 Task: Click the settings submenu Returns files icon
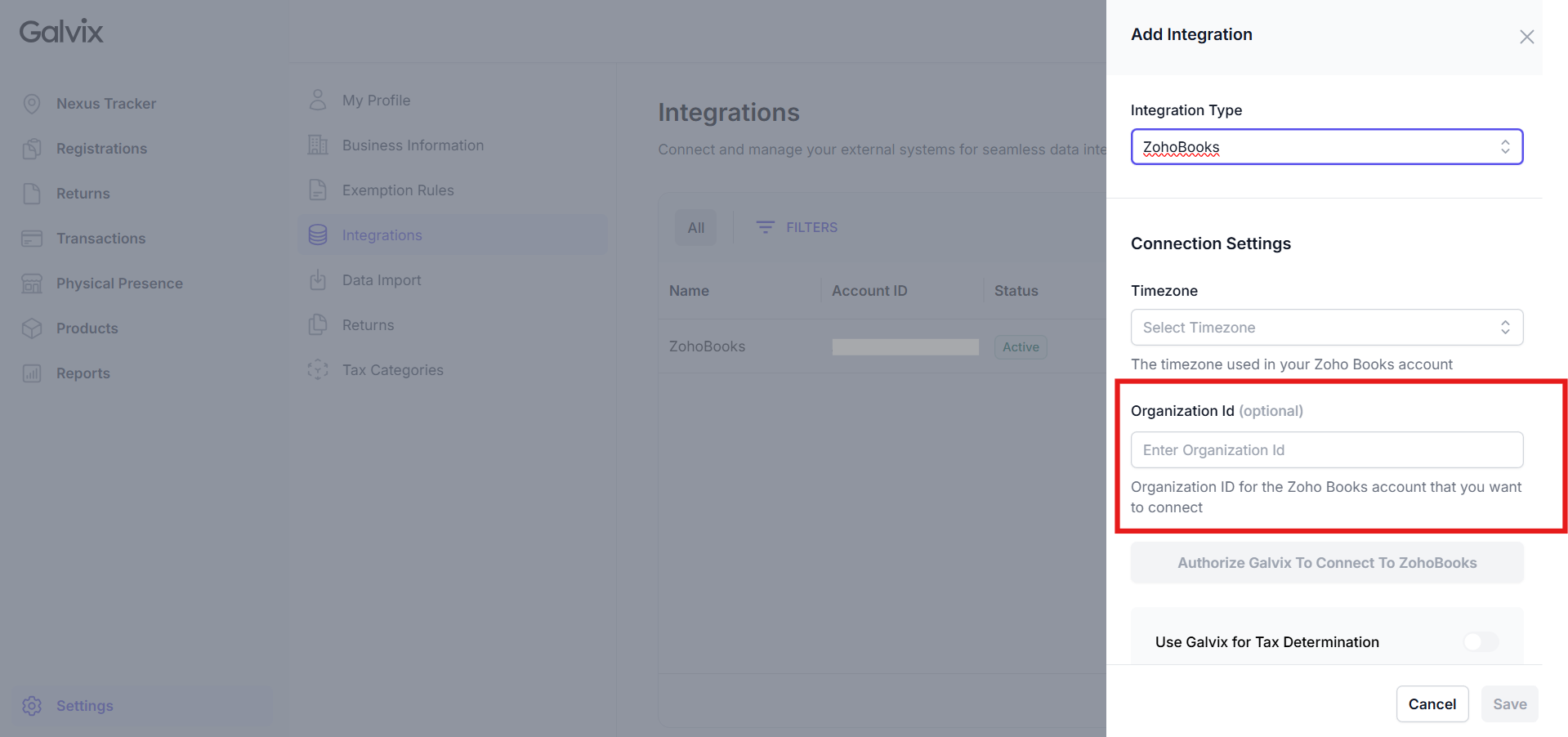pyautogui.click(x=318, y=324)
